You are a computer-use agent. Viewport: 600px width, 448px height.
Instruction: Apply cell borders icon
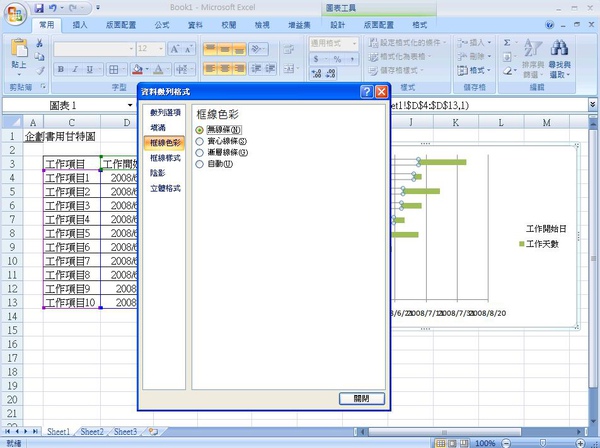[x=114, y=70]
